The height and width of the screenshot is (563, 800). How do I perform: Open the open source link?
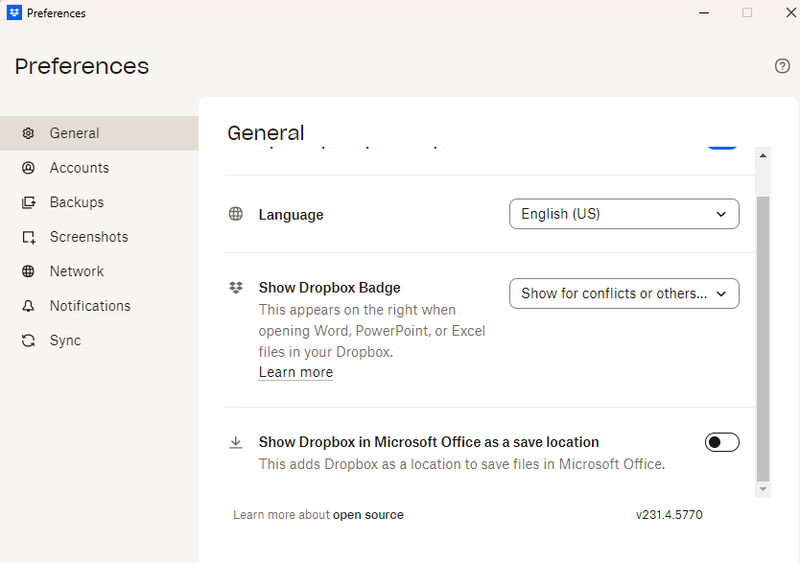(x=368, y=515)
